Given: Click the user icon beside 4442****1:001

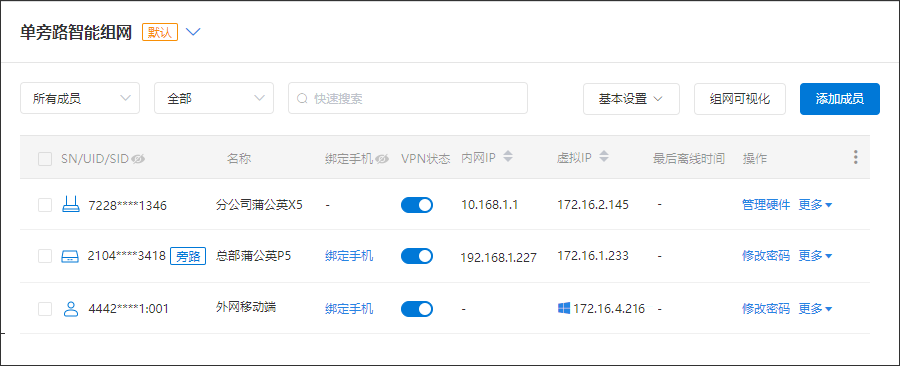Looking at the screenshot, I should point(71,309).
